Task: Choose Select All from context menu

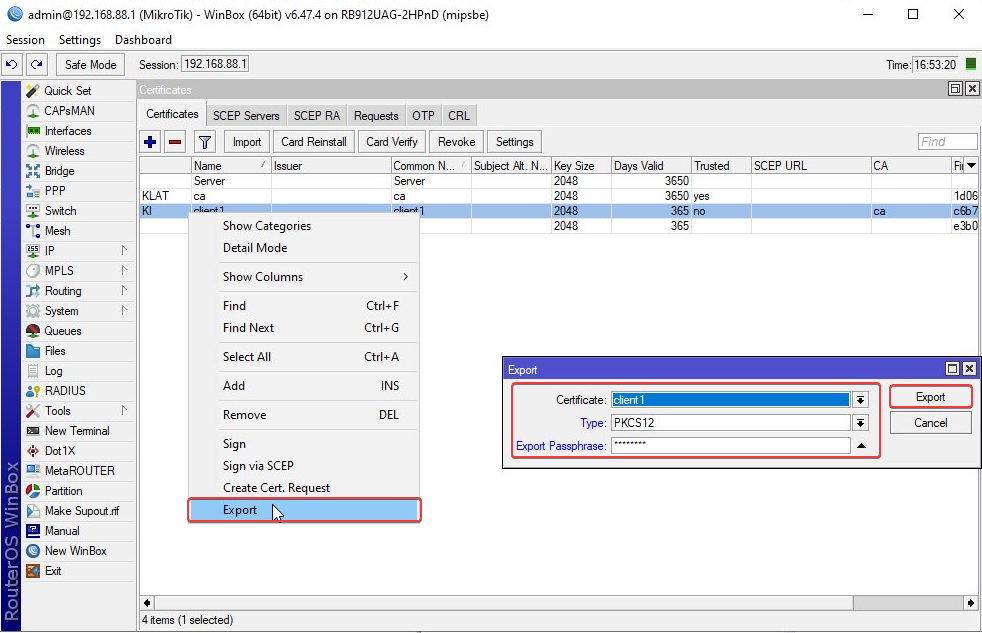Action: click(x=304, y=357)
